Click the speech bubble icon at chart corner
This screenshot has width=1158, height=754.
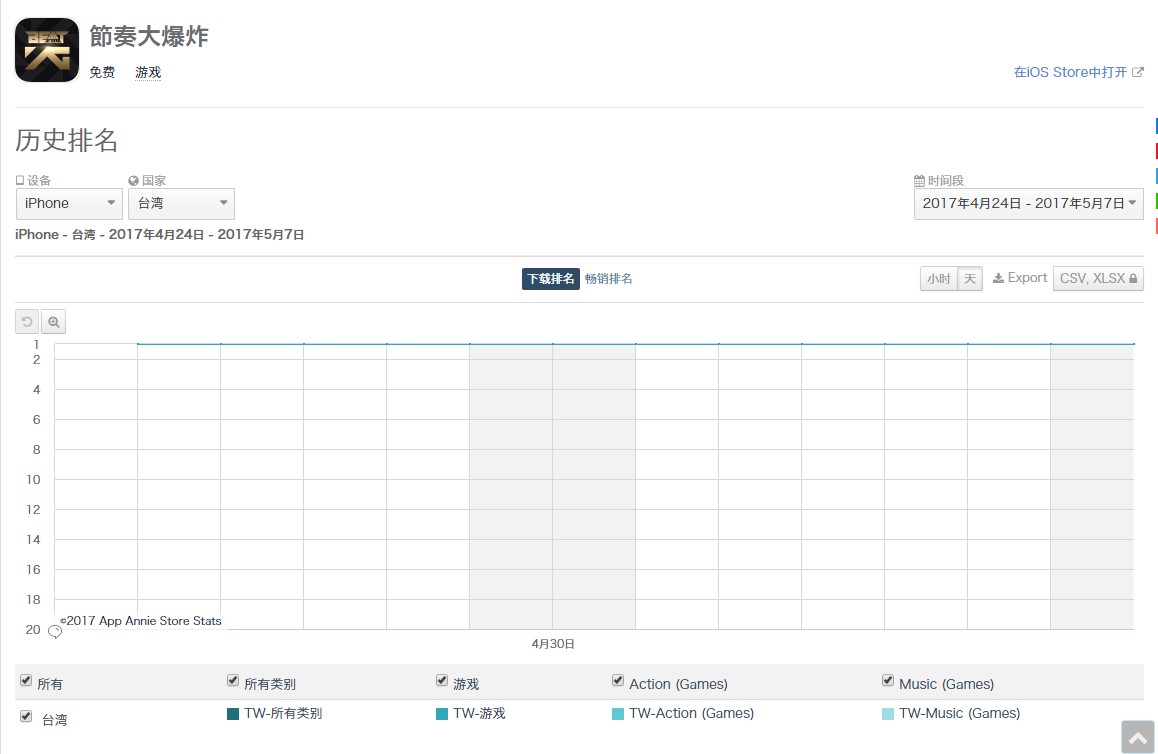click(x=55, y=632)
